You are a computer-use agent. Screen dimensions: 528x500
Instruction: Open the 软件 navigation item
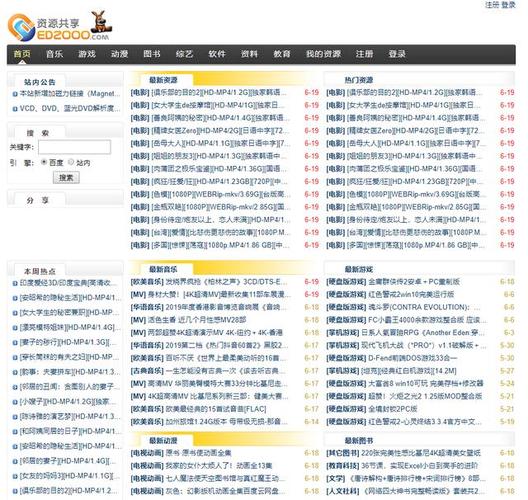(x=217, y=54)
